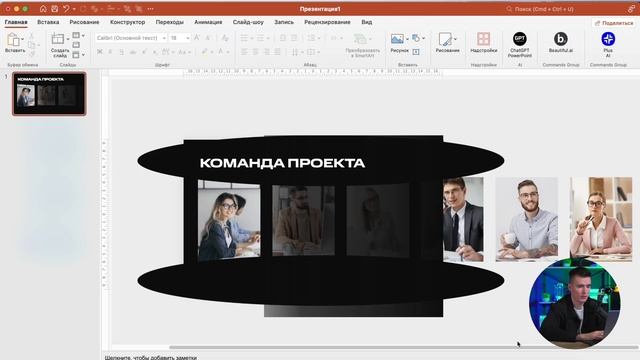The width and height of the screenshot is (640, 360).
Task: Justify the text alignment
Action: coord(277,52)
